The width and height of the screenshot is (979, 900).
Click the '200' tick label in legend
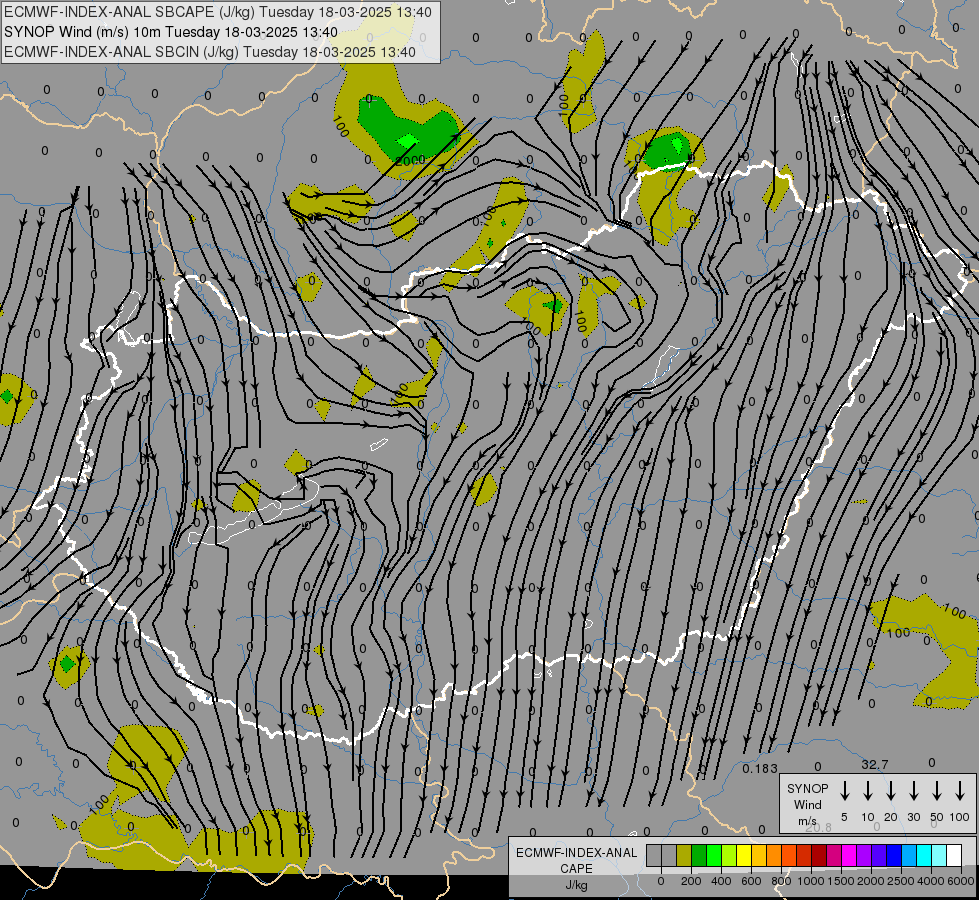click(x=691, y=881)
